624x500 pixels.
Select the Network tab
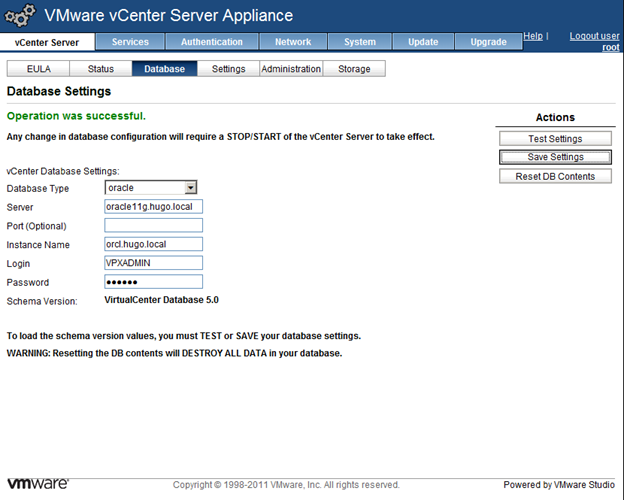(293, 42)
